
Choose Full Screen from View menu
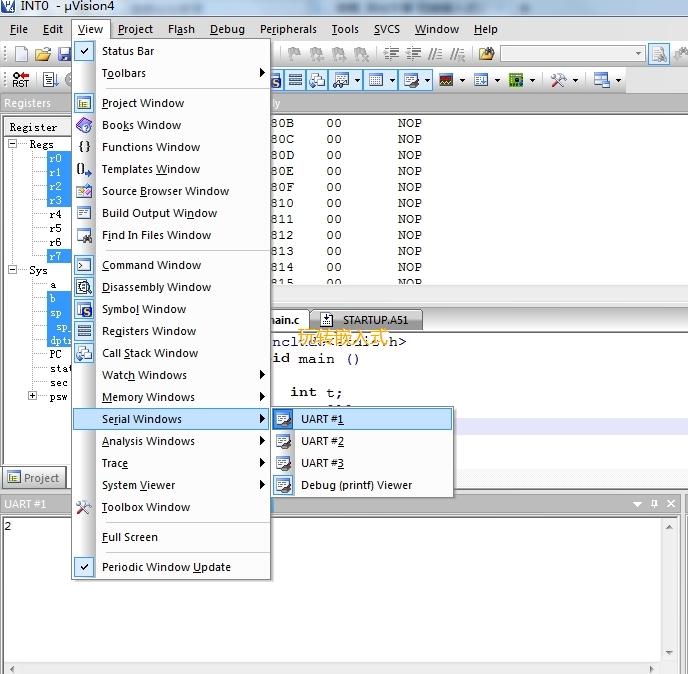(130, 537)
